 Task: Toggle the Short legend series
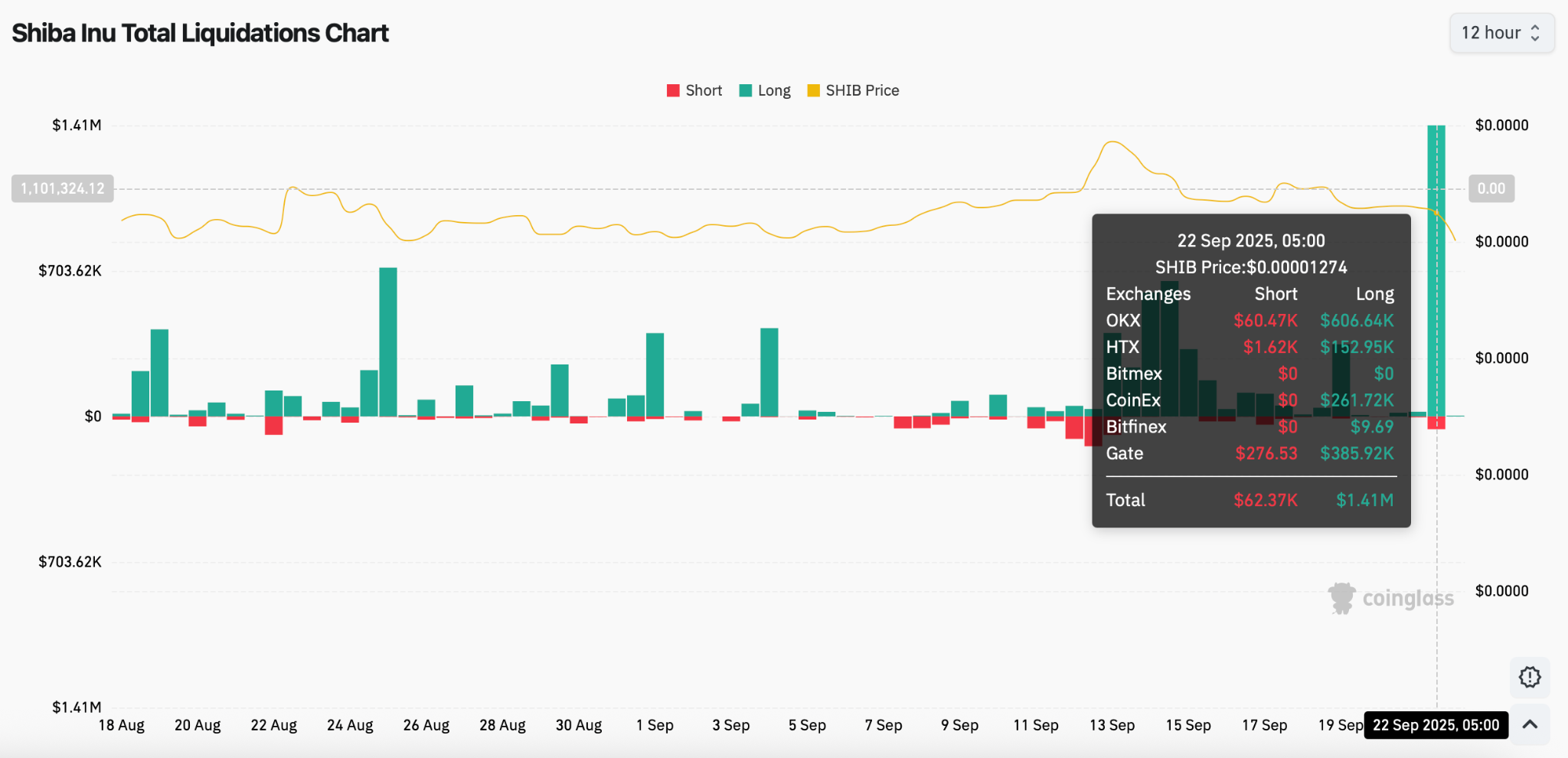[x=694, y=90]
